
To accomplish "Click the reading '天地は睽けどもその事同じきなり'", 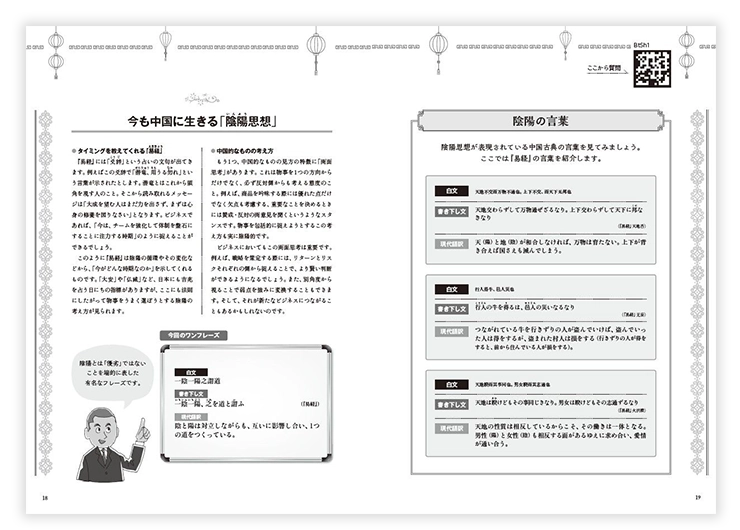I will tap(515, 403).
